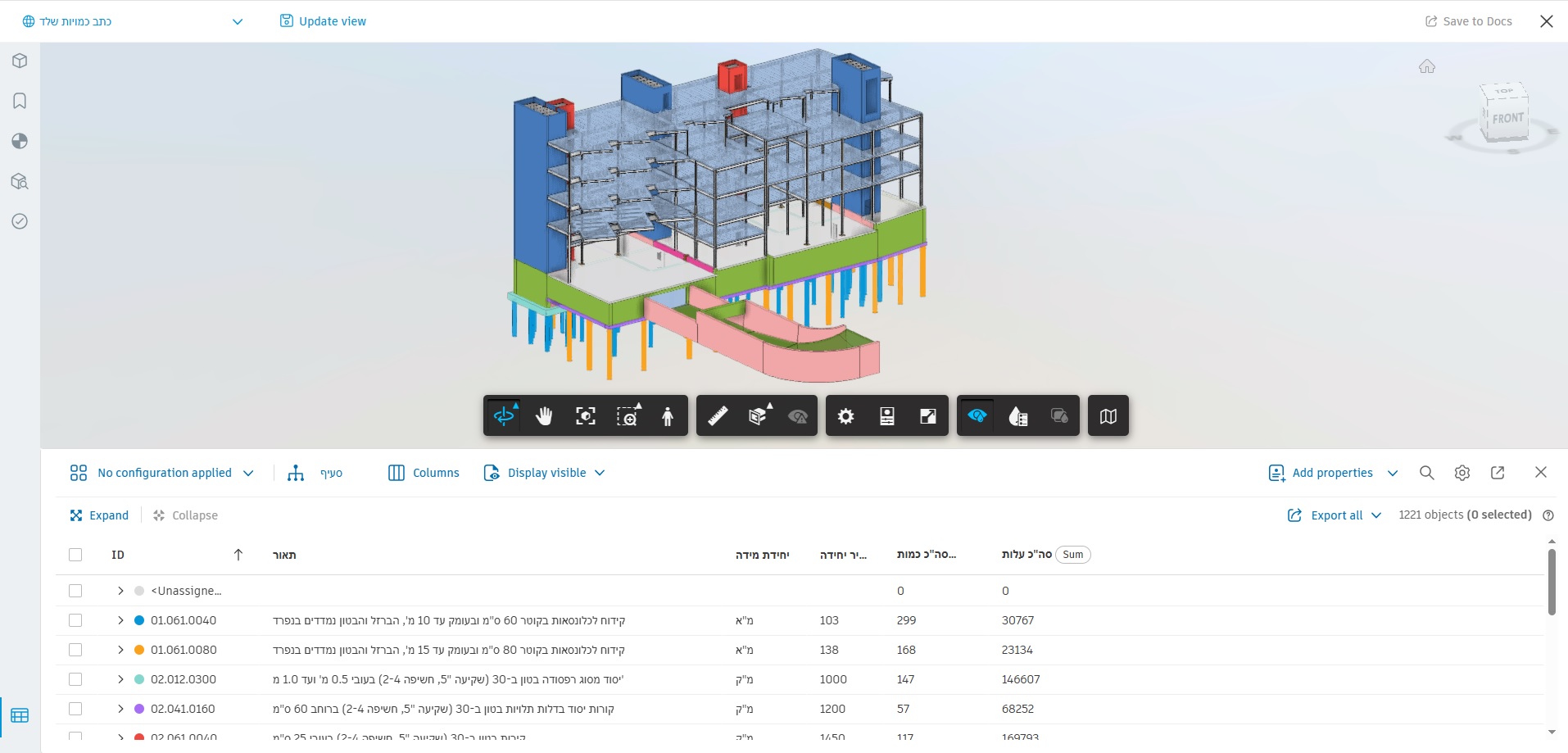Click the Home view icon

click(x=1426, y=66)
